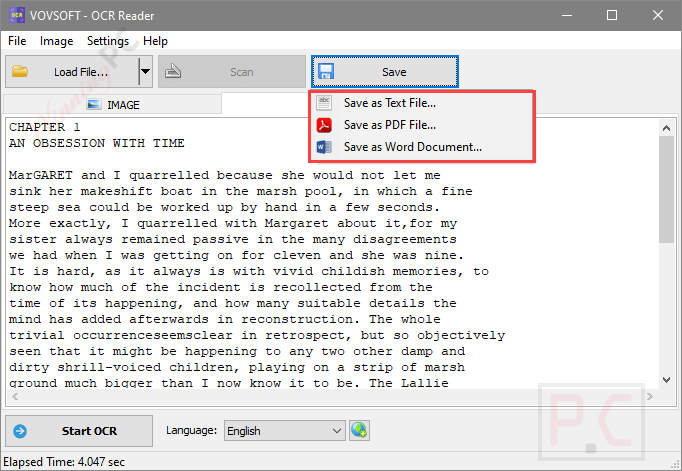
Task: Click the line starting 'sink her makeshift boat'
Action: pyautogui.click(x=241, y=191)
